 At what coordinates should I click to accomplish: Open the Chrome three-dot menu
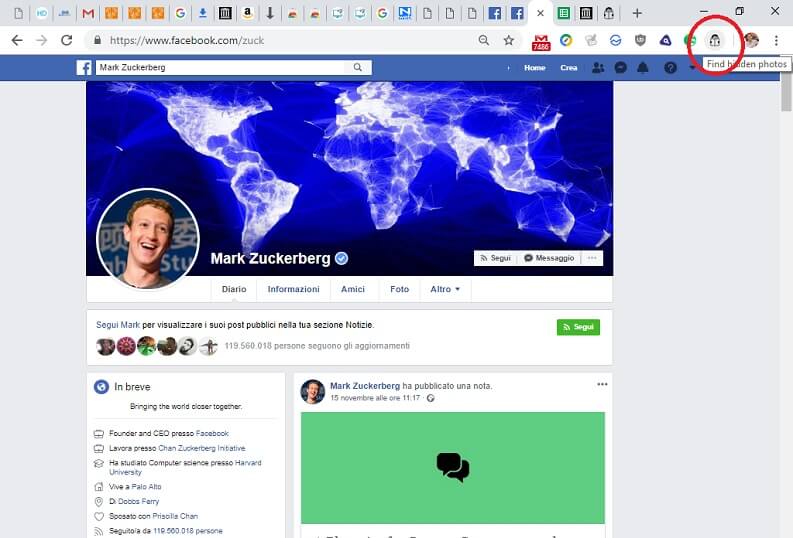(776, 40)
